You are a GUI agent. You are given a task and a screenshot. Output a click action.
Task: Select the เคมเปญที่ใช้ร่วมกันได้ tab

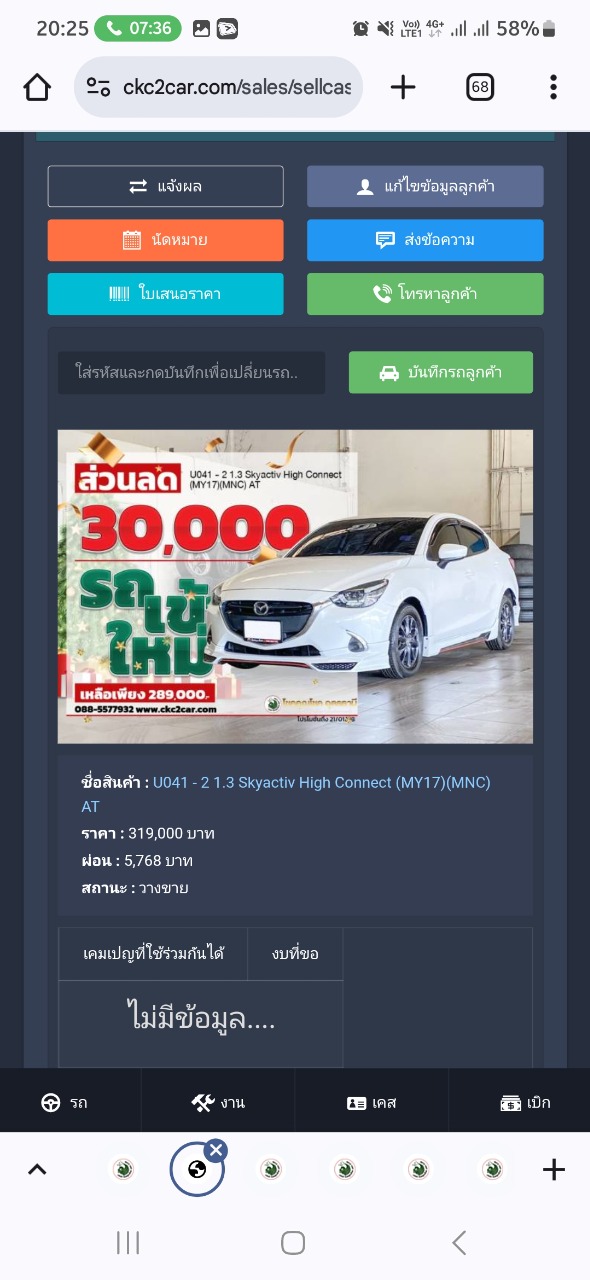153,954
